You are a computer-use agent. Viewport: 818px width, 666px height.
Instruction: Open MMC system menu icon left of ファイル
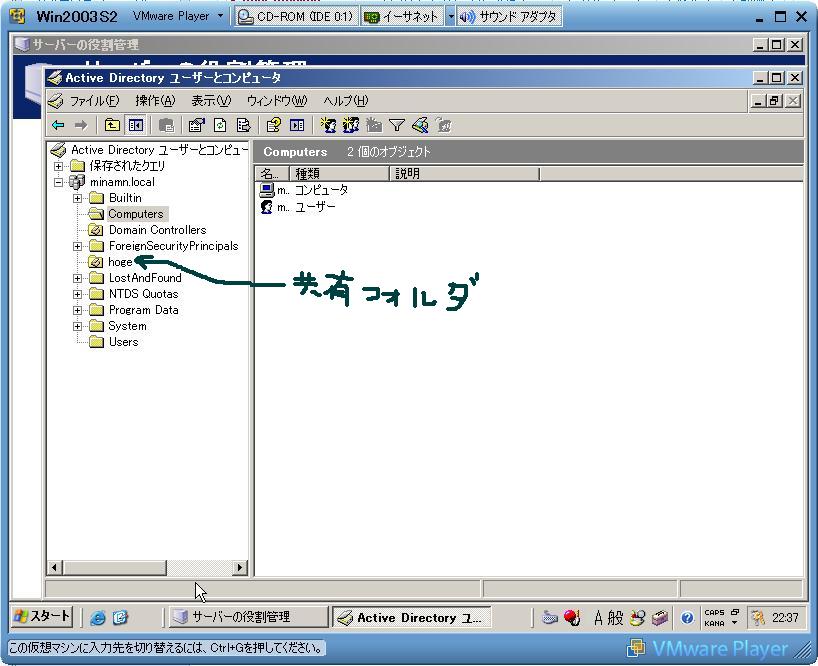click(x=55, y=101)
